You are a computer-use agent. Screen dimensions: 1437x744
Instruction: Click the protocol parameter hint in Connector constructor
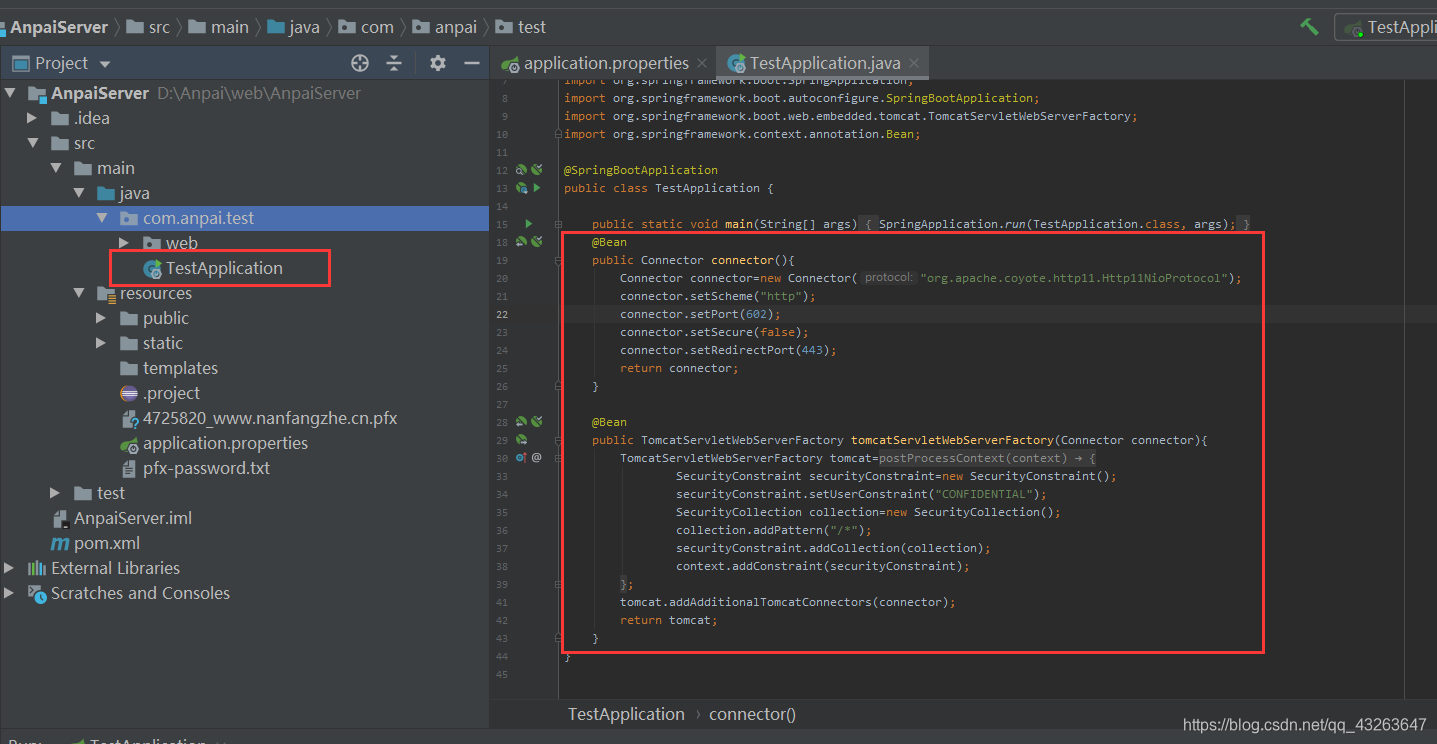[x=889, y=278]
